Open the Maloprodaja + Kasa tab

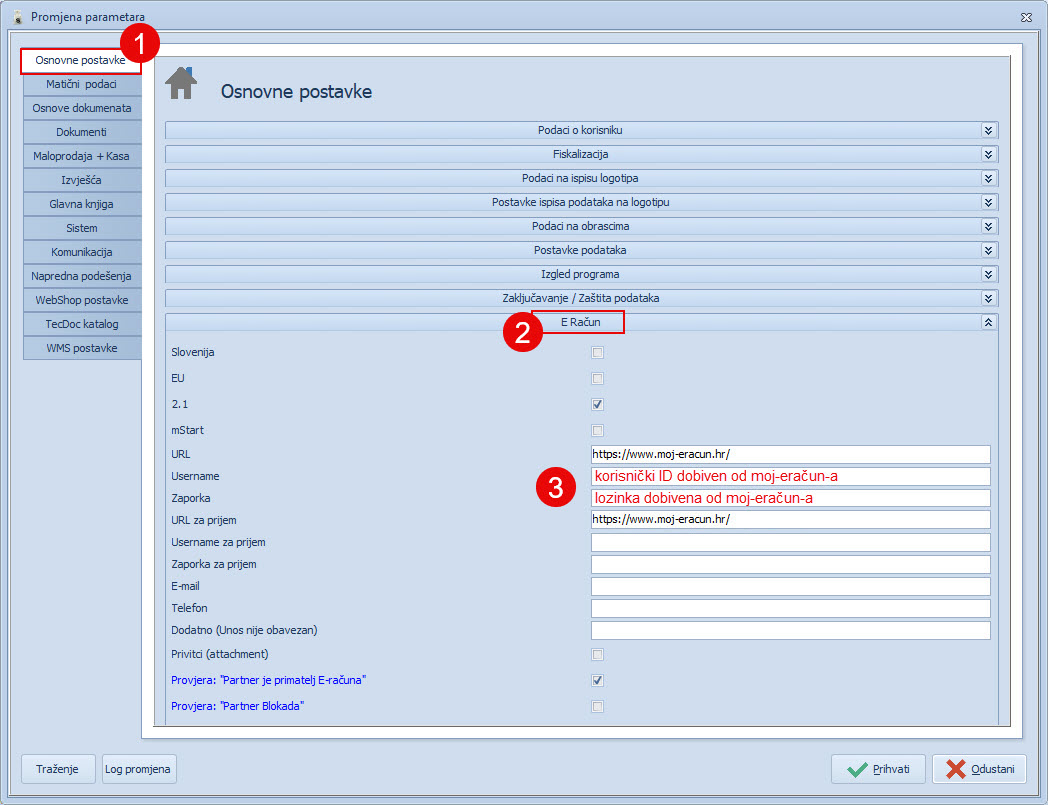82,156
